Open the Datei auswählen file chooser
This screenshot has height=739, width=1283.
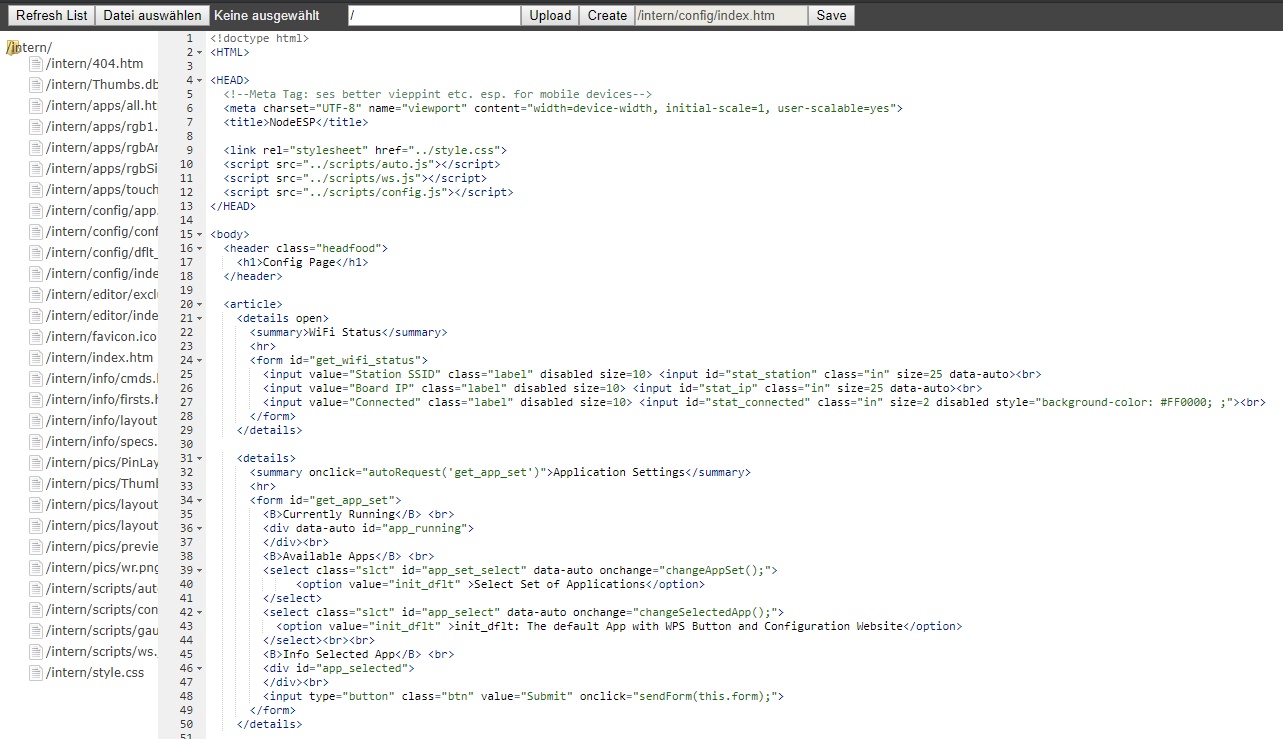click(x=153, y=15)
